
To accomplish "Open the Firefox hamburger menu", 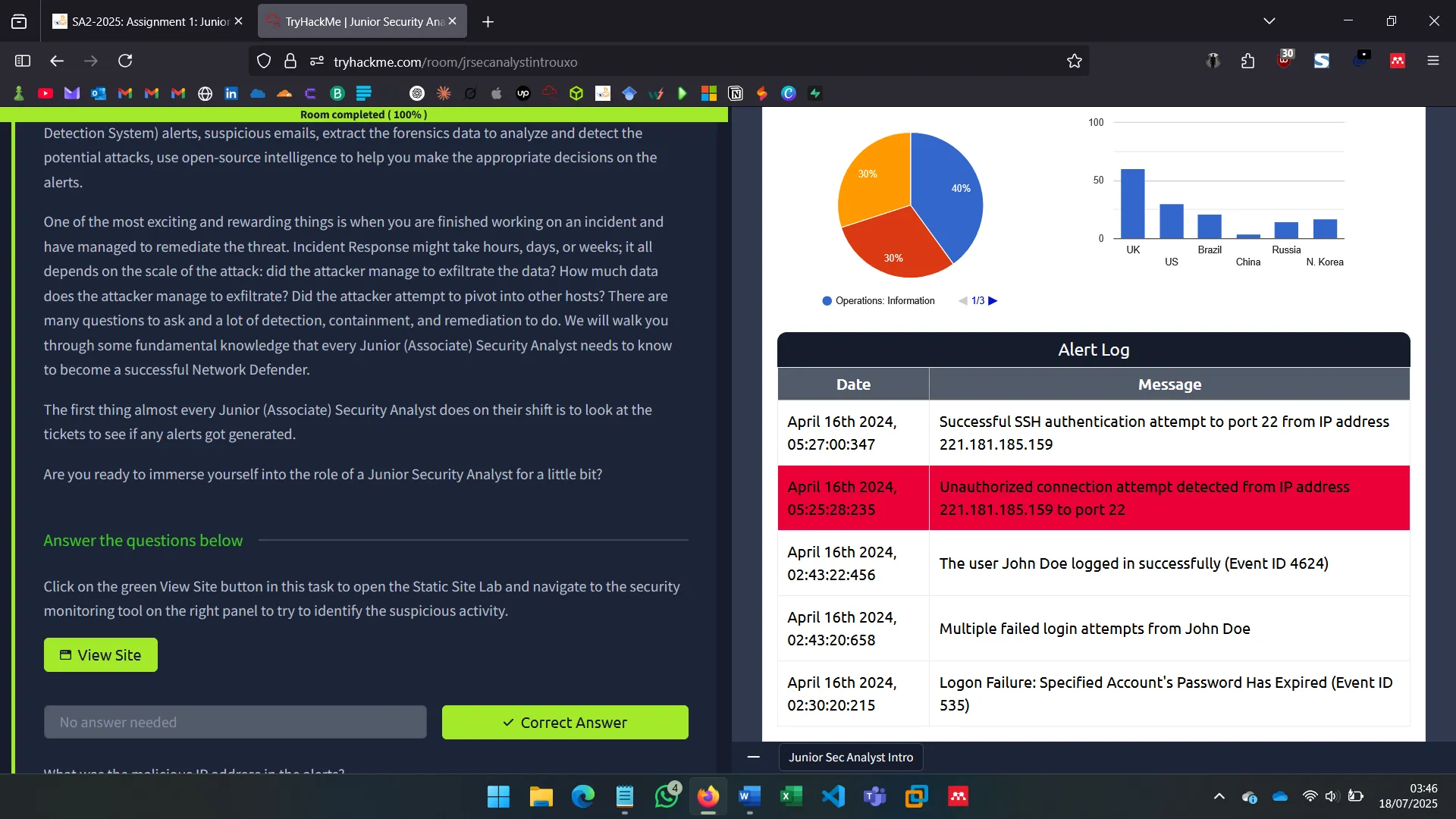I will click(x=1434, y=61).
